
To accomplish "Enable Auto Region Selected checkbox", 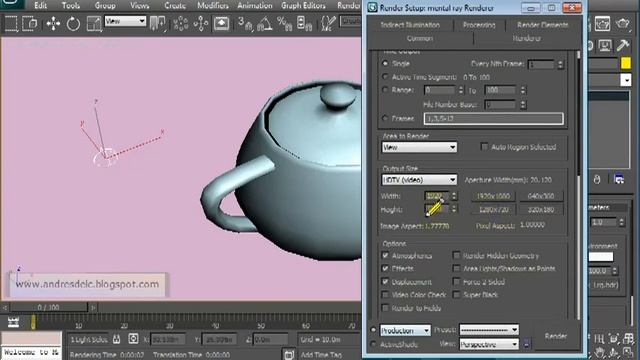I will 484,147.
